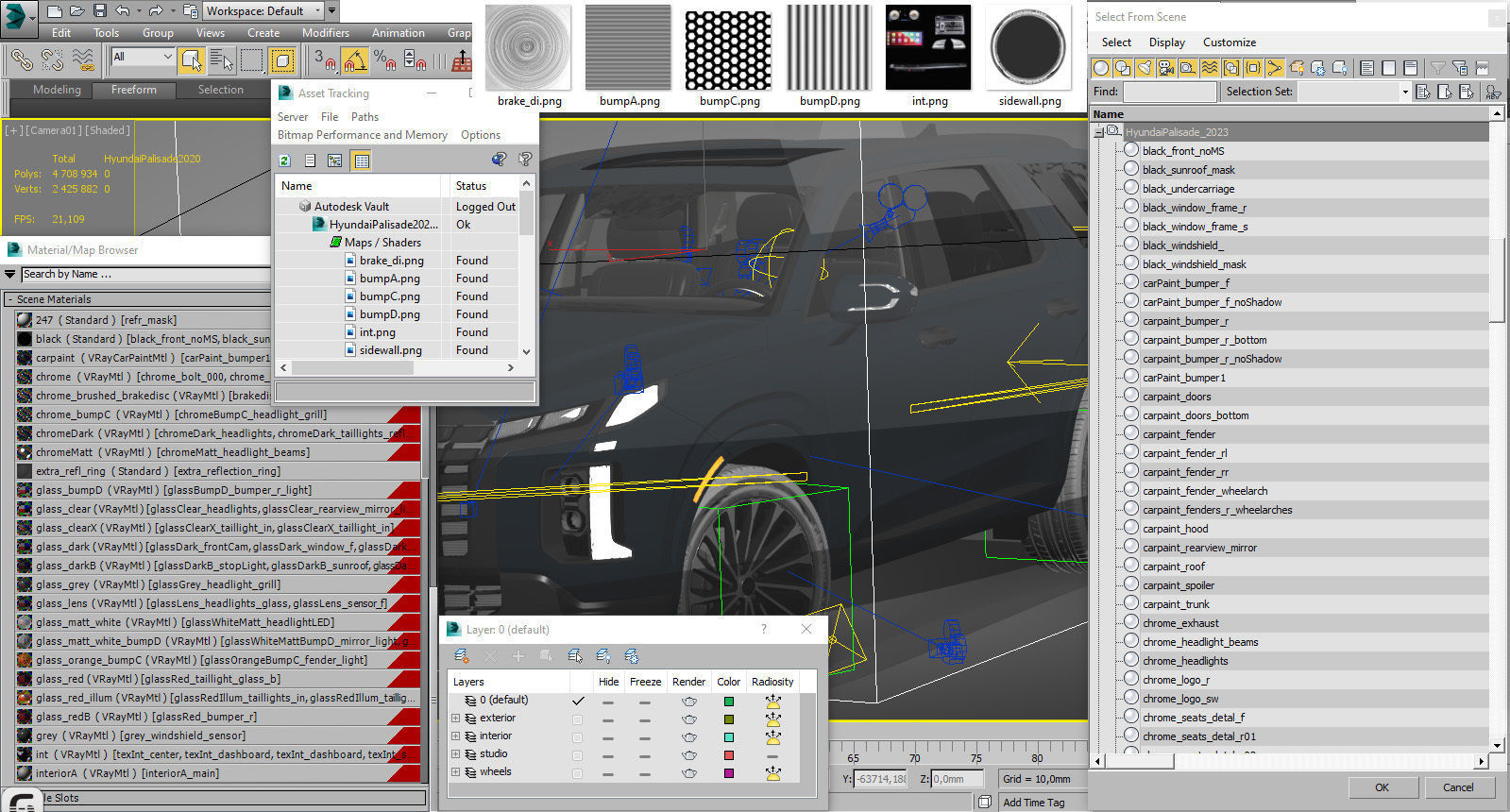The image size is (1510, 812).
Task: Toggle Hide for the exterior layer
Action: pyautogui.click(x=608, y=720)
